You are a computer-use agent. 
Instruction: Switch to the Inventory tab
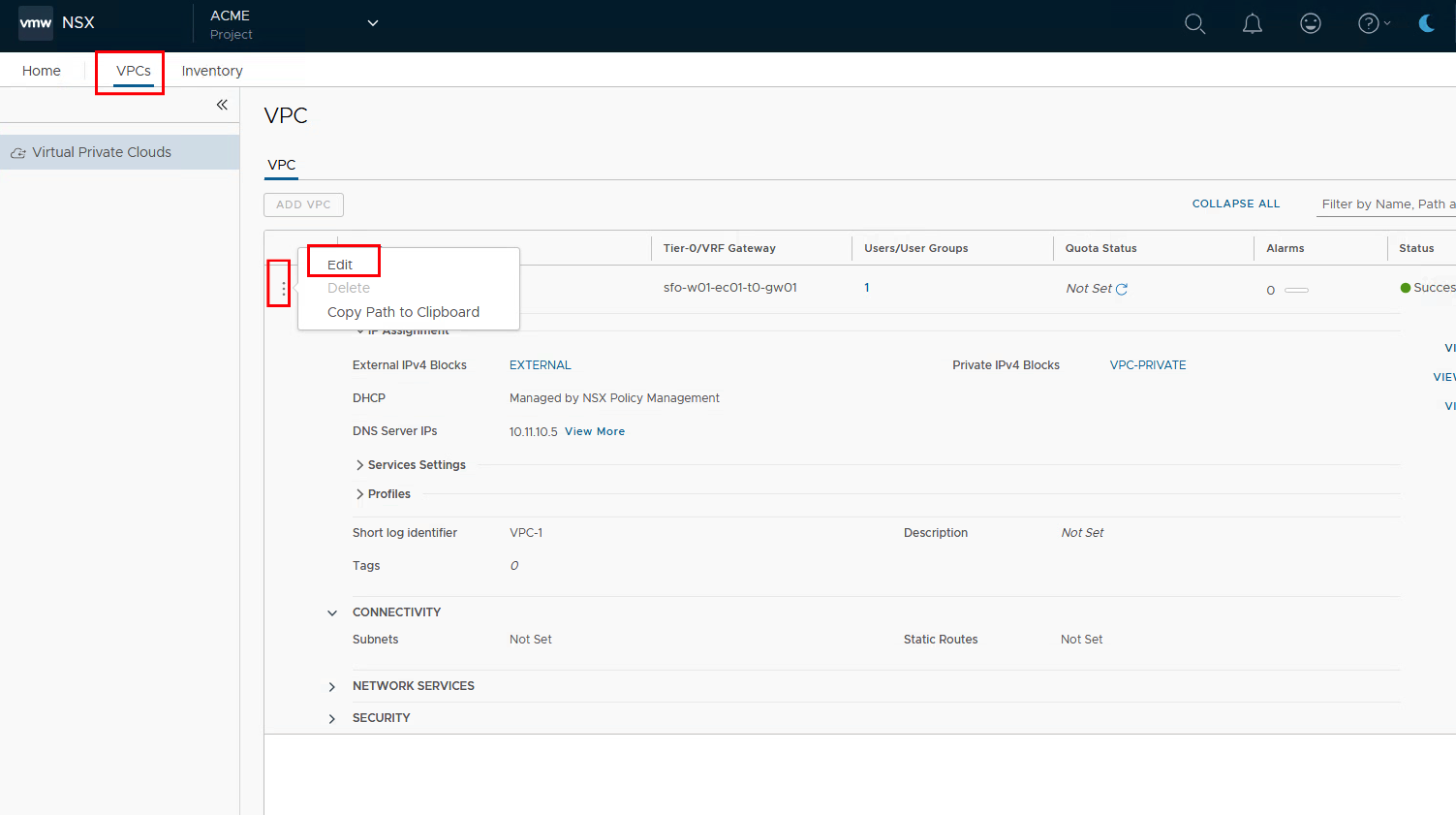tap(212, 71)
